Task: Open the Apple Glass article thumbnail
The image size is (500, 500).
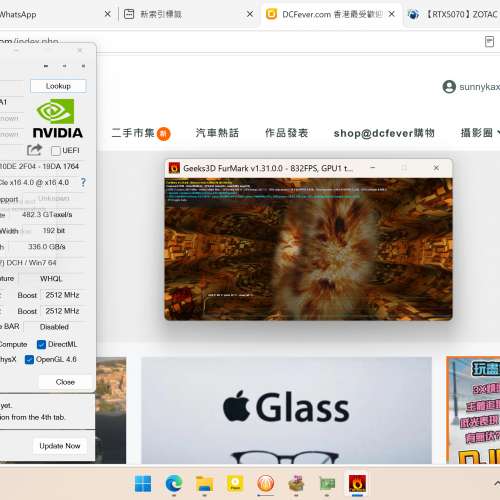Action: (x=286, y=410)
